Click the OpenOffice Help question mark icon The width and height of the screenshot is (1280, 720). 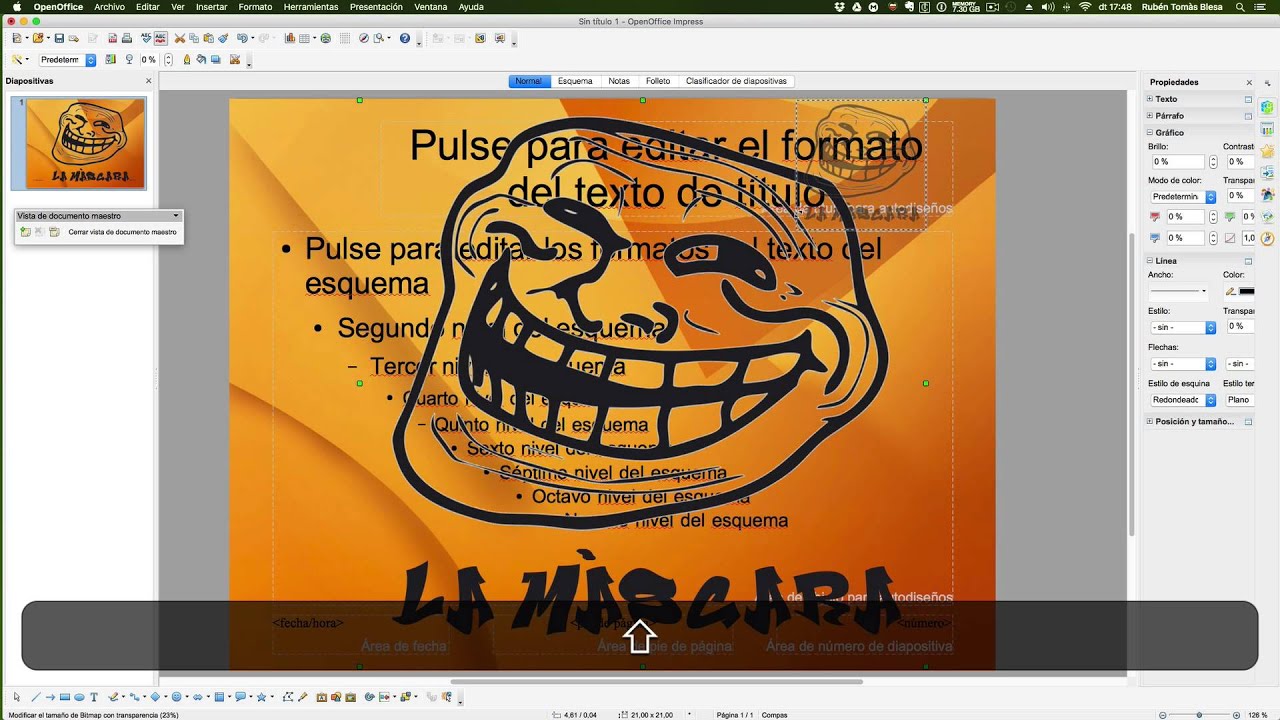pyautogui.click(x=405, y=39)
